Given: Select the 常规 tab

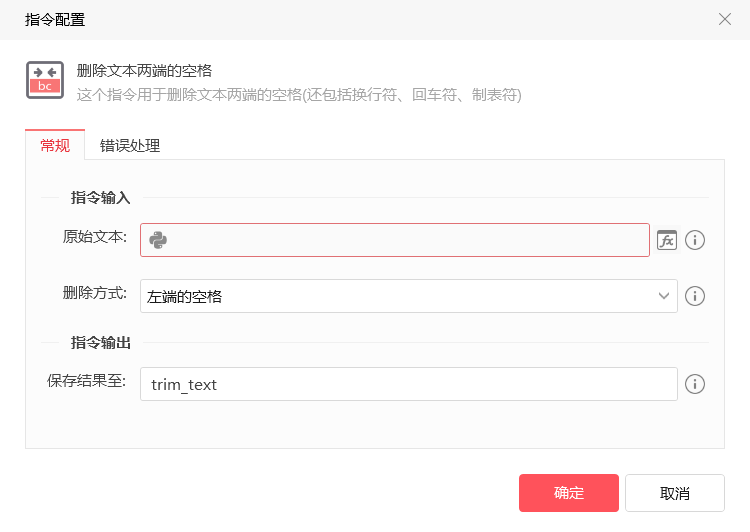Looking at the screenshot, I should pos(55,145).
